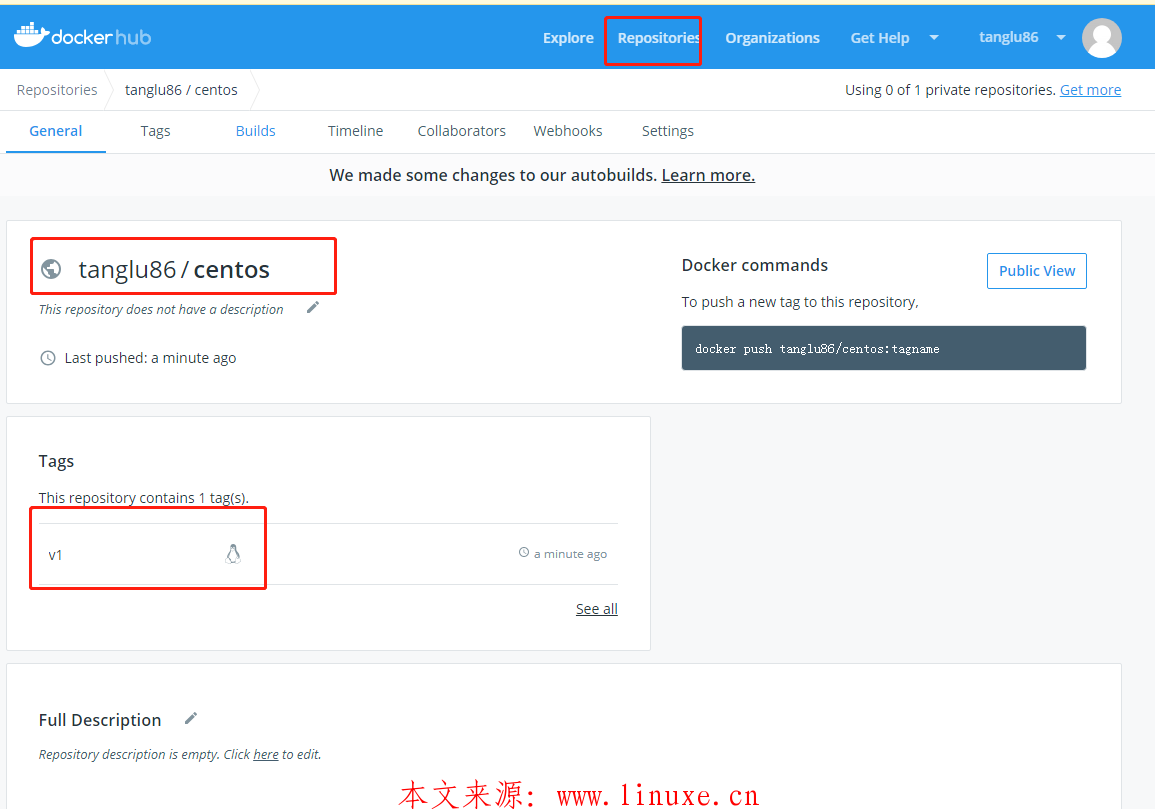Switch to the Settings tab
The width and height of the screenshot is (1155, 809).
(667, 131)
